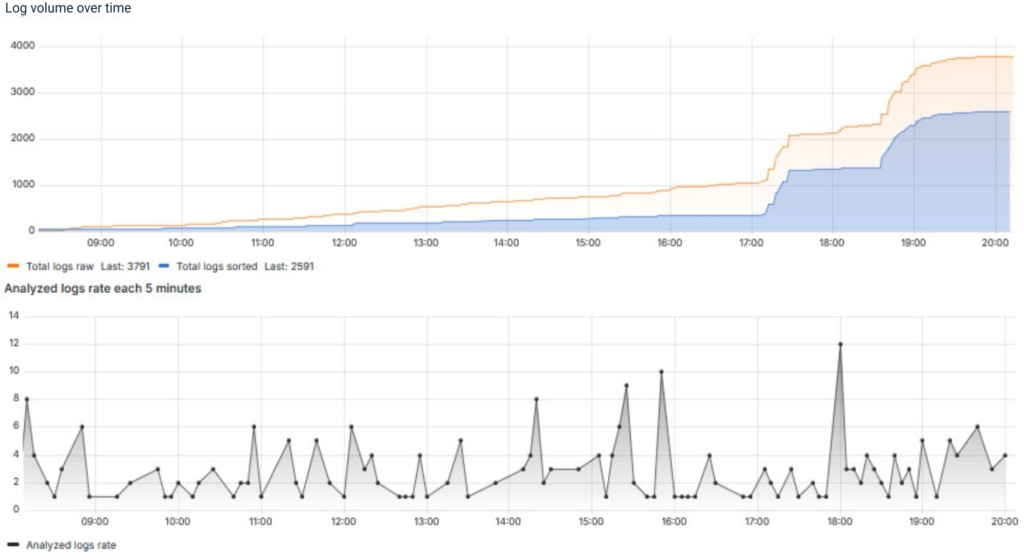Click the 12:00 label on log volume x-axis
The height and width of the screenshot is (560, 1024).
point(344,242)
